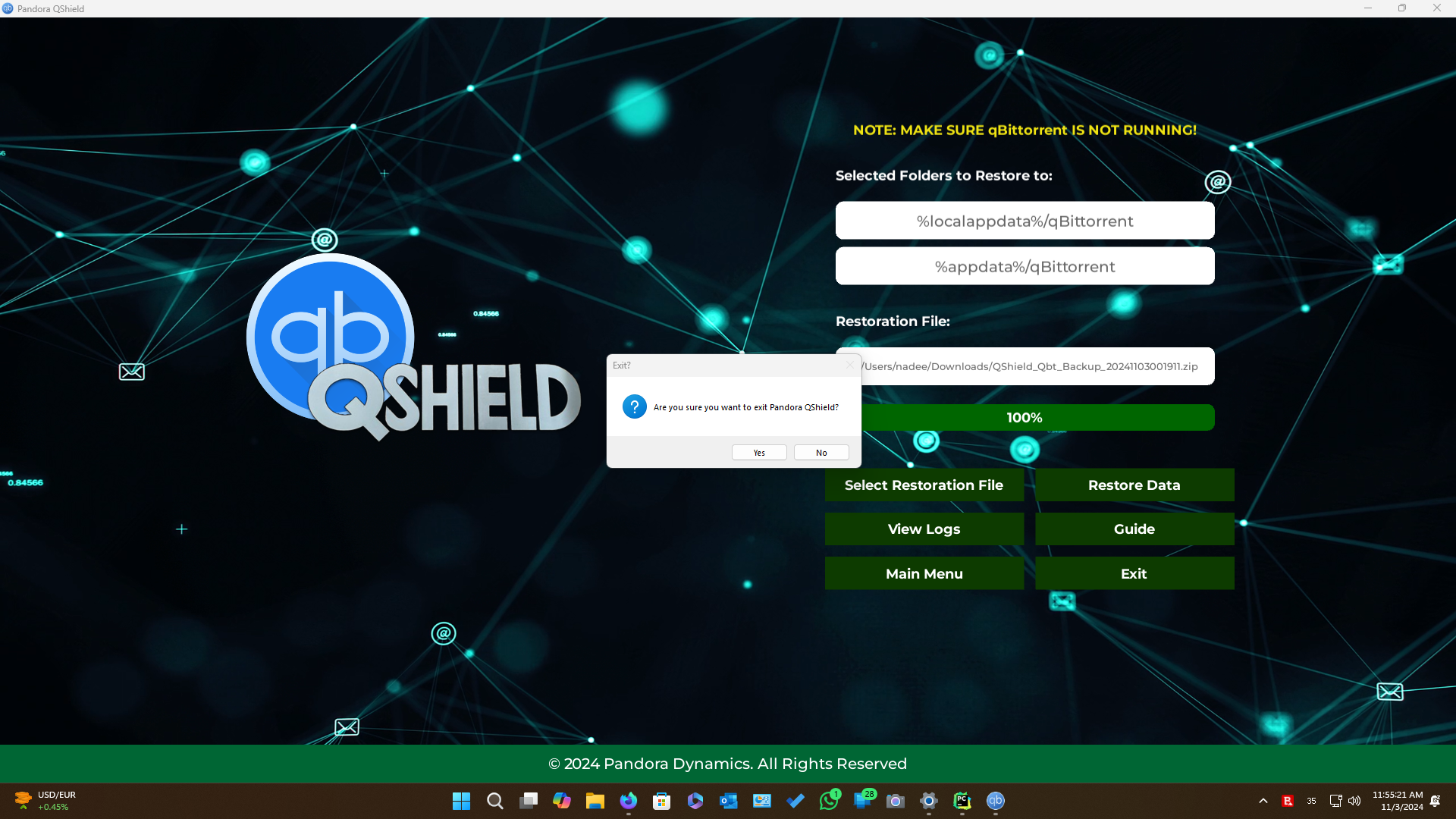1456x819 pixels.
Task: Return to the Main Menu
Action: coord(924,574)
